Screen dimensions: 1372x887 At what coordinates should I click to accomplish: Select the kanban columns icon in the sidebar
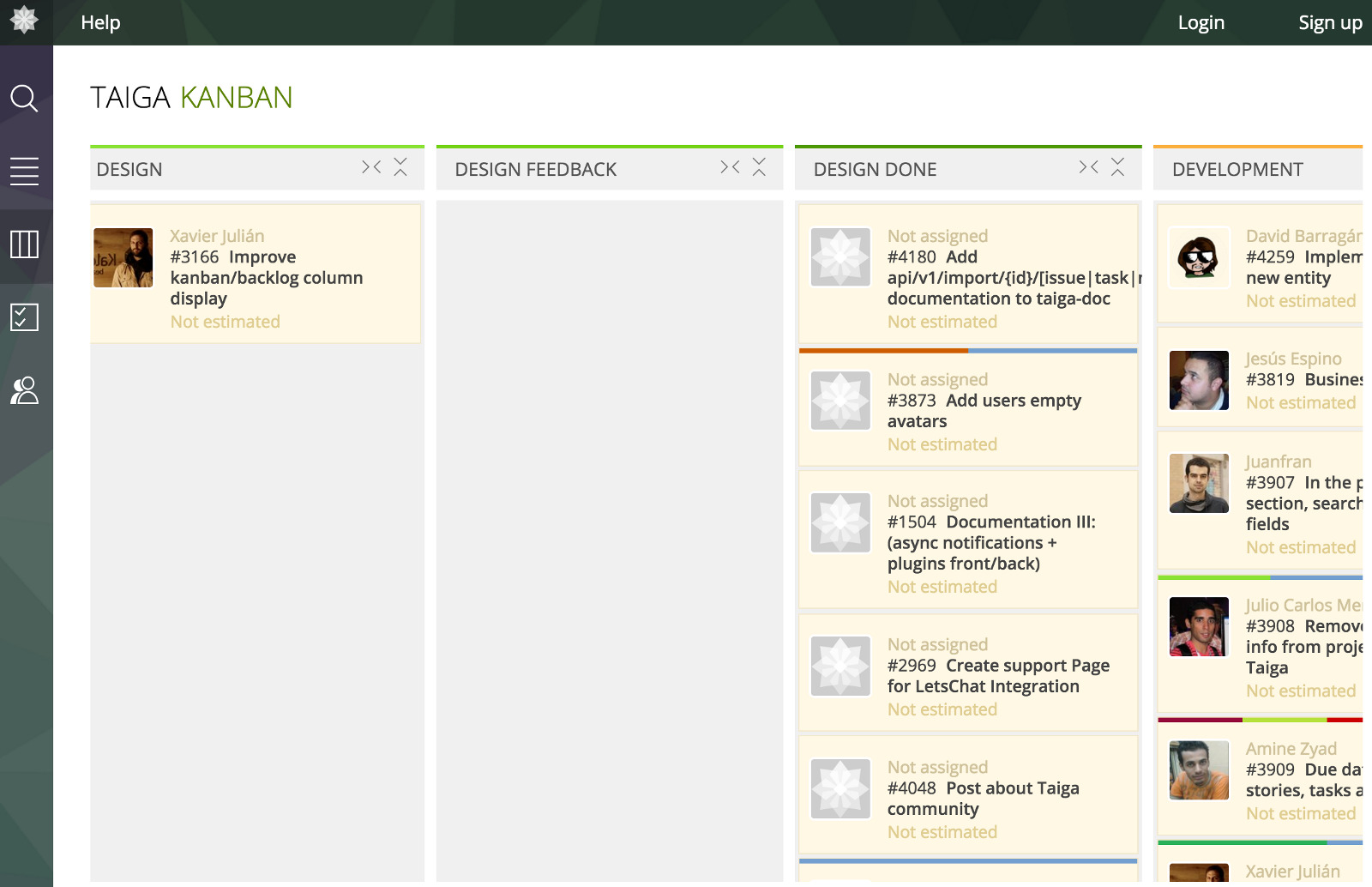coord(24,244)
